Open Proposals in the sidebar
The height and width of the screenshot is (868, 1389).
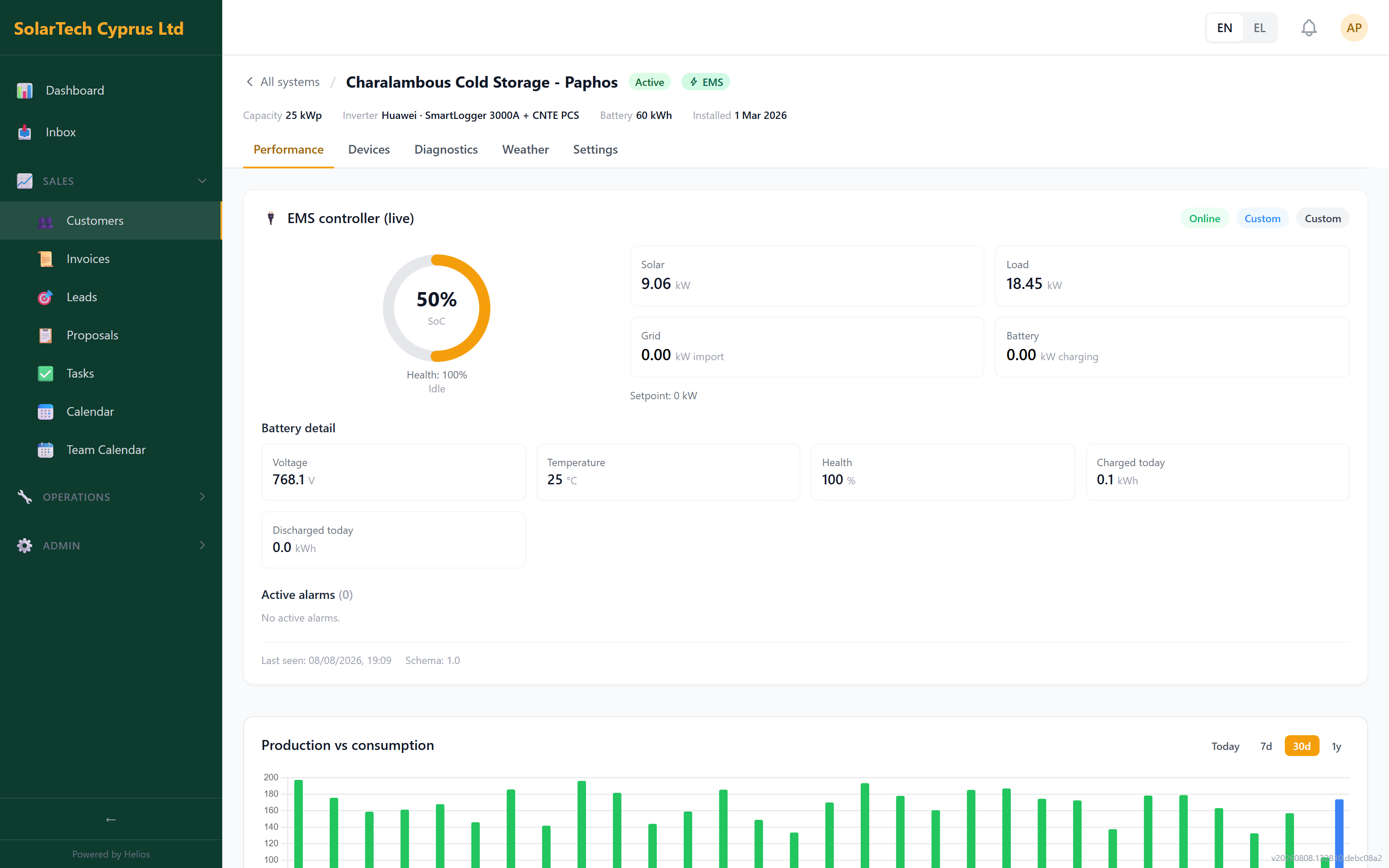(x=111, y=335)
